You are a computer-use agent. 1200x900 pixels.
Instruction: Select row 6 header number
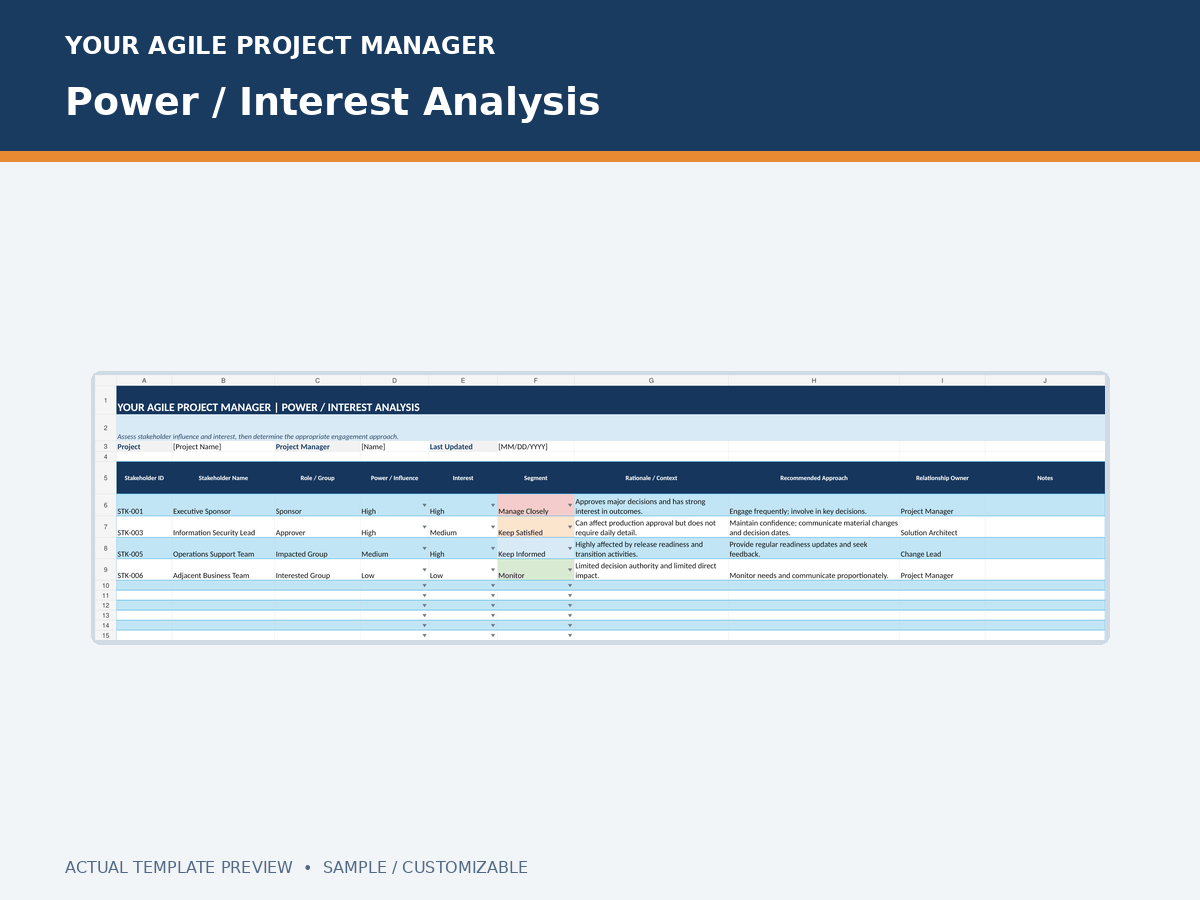[x=105, y=505]
